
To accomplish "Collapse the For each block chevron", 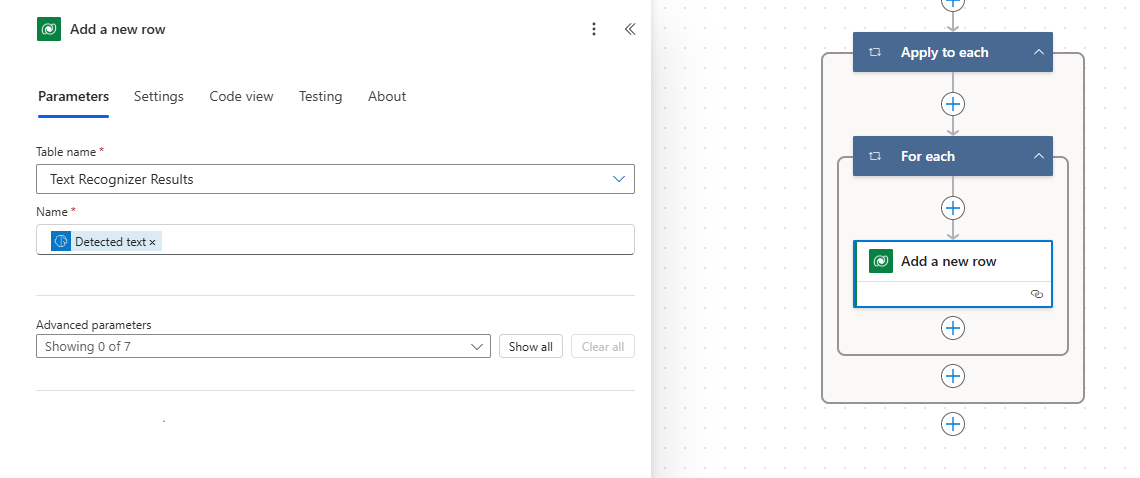I will 1038,156.
